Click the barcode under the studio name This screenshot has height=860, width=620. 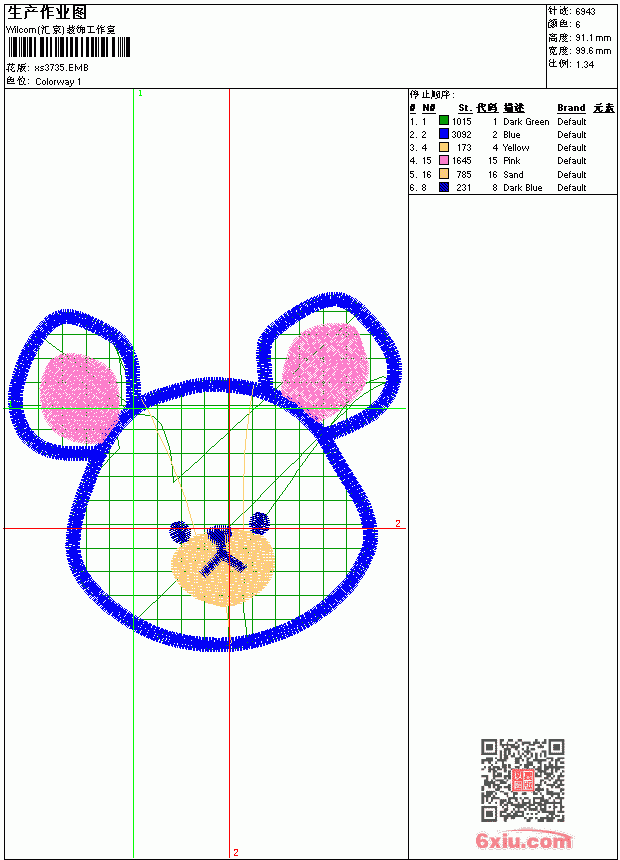click(69, 47)
